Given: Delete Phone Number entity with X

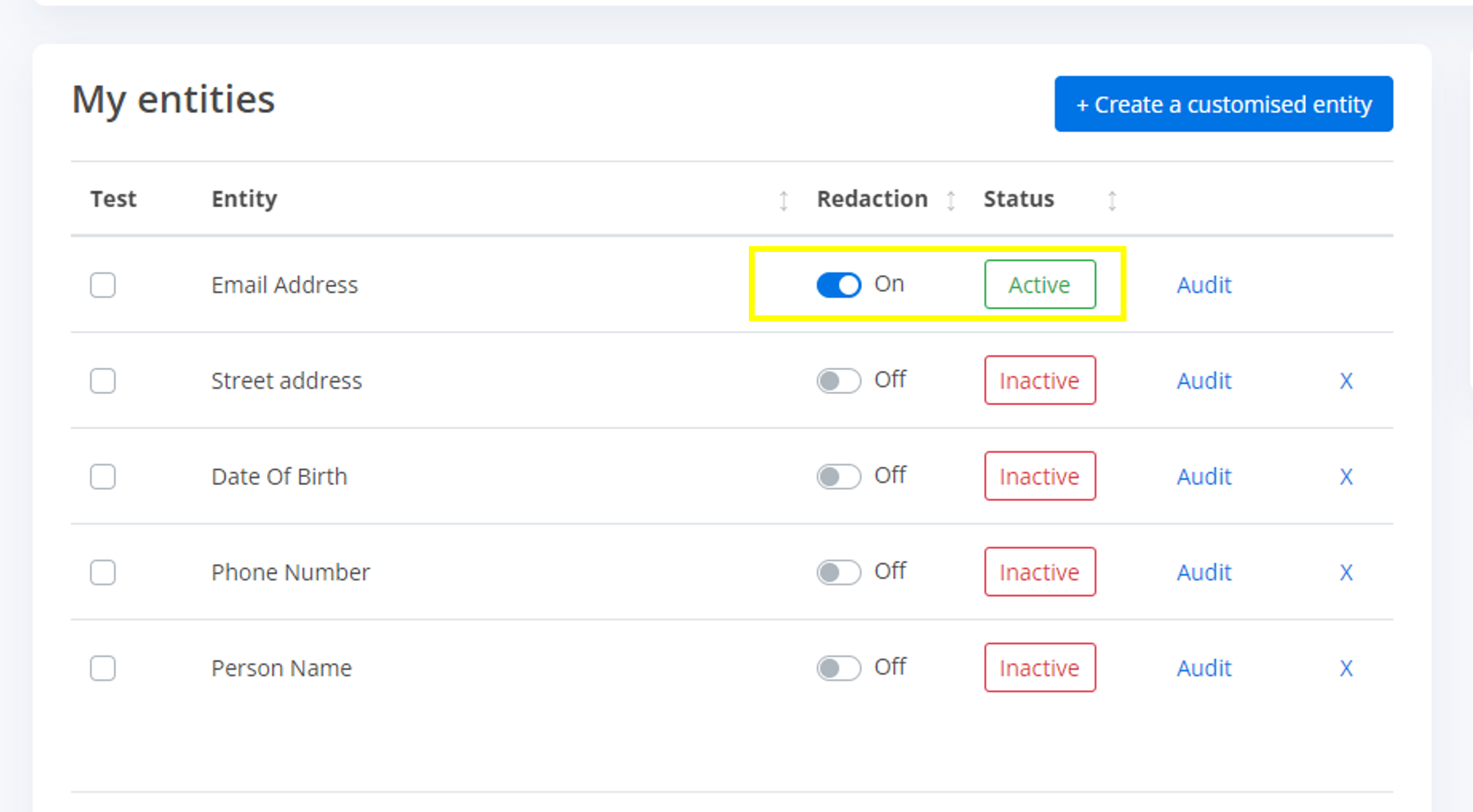Looking at the screenshot, I should [1346, 572].
